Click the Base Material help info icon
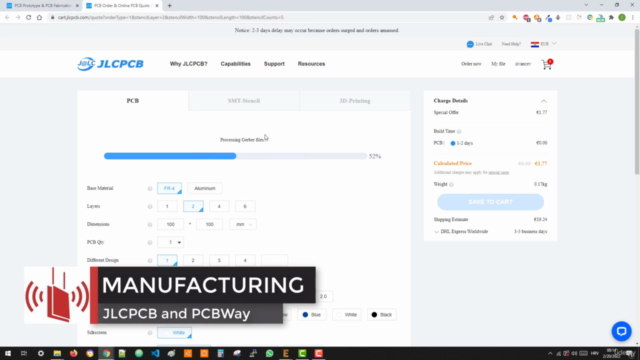640x360 pixels. 150,189
